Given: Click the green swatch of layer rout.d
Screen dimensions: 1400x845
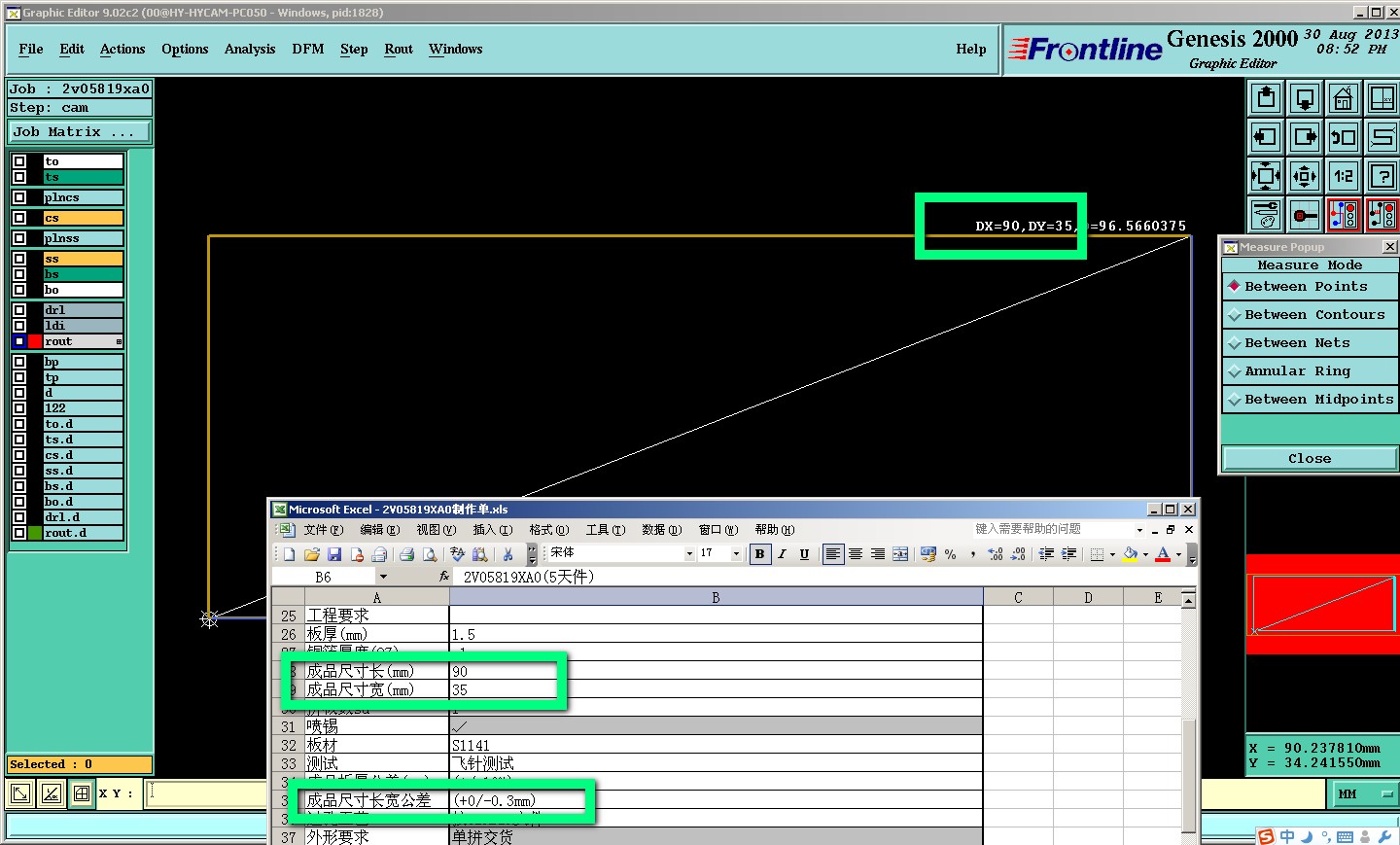Looking at the screenshot, I should 35,533.
